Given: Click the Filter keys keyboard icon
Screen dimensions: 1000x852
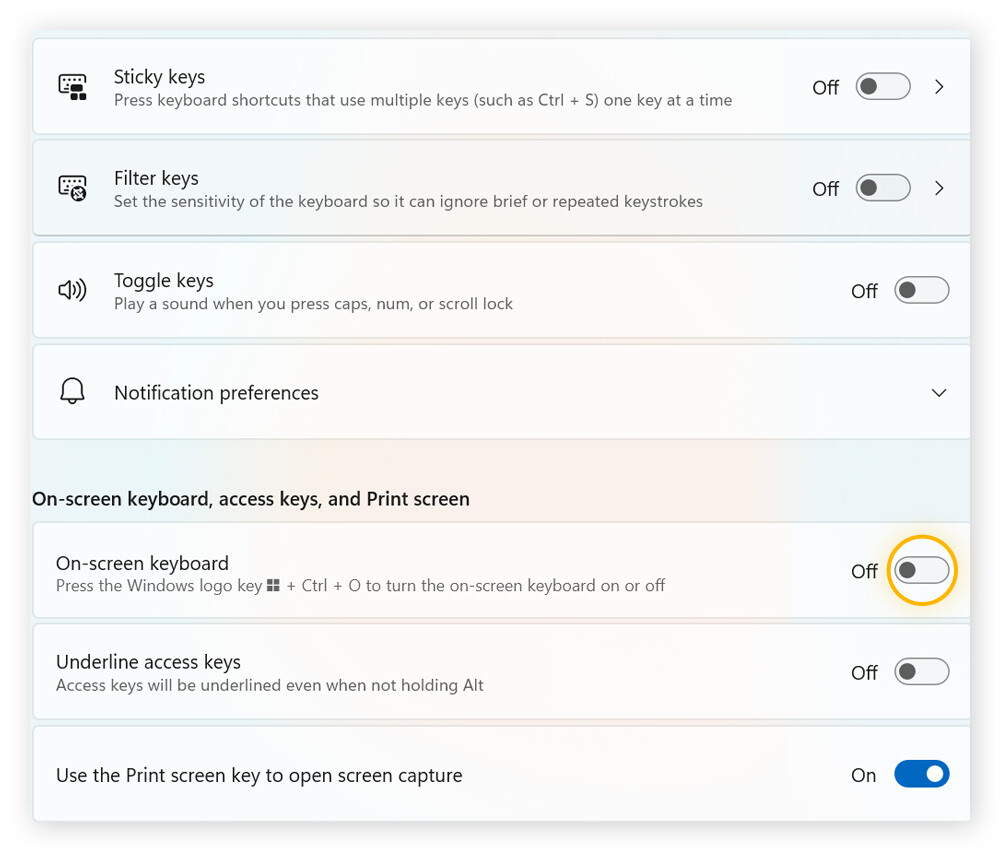Looking at the screenshot, I should point(72,188).
